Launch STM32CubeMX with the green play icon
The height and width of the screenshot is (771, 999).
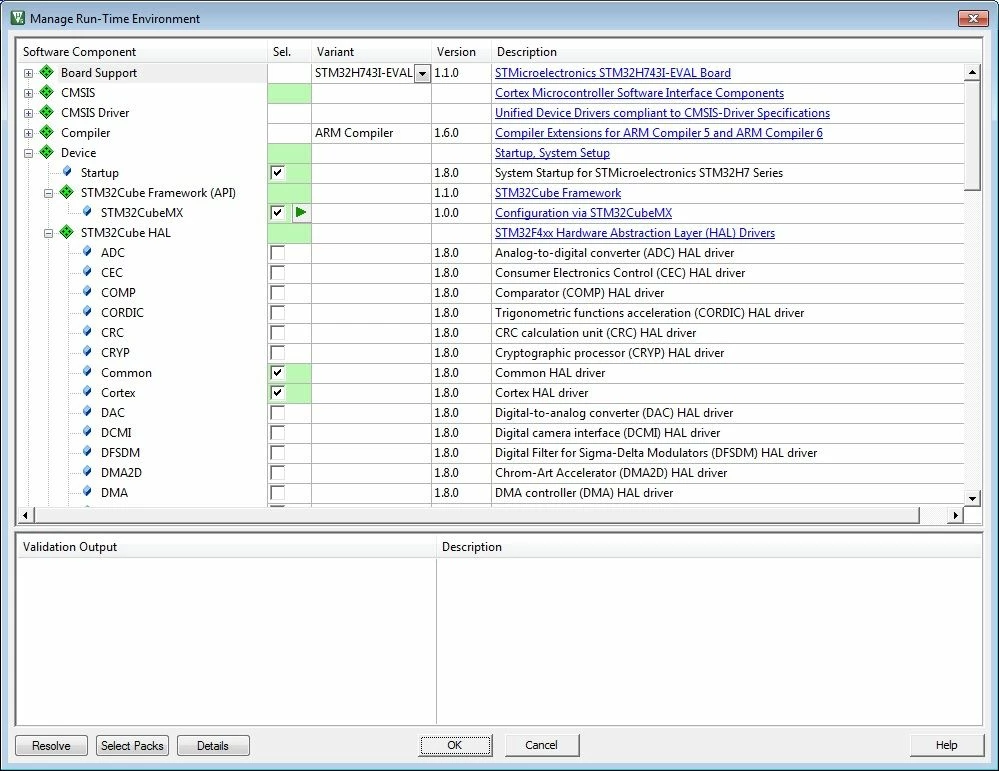[x=301, y=212]
